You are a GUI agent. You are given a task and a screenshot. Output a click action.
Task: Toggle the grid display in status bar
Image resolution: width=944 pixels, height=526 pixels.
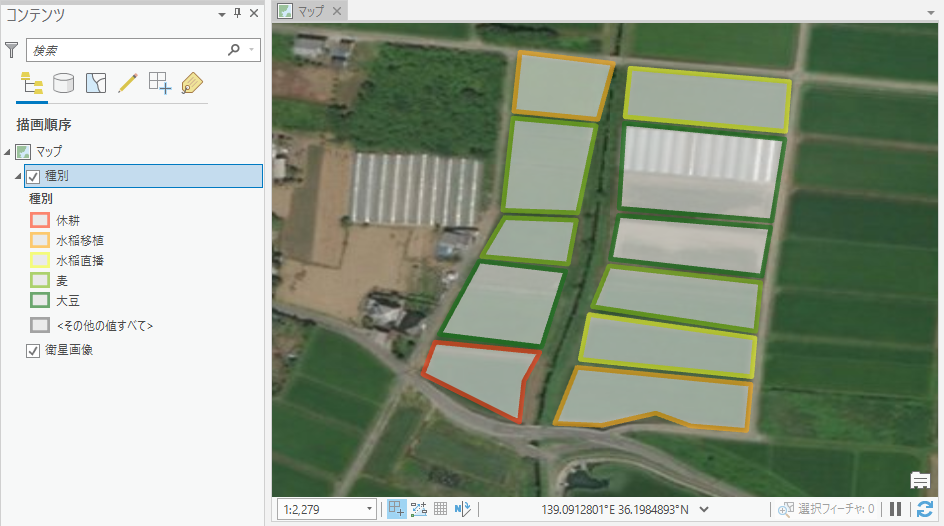(440, 509)
